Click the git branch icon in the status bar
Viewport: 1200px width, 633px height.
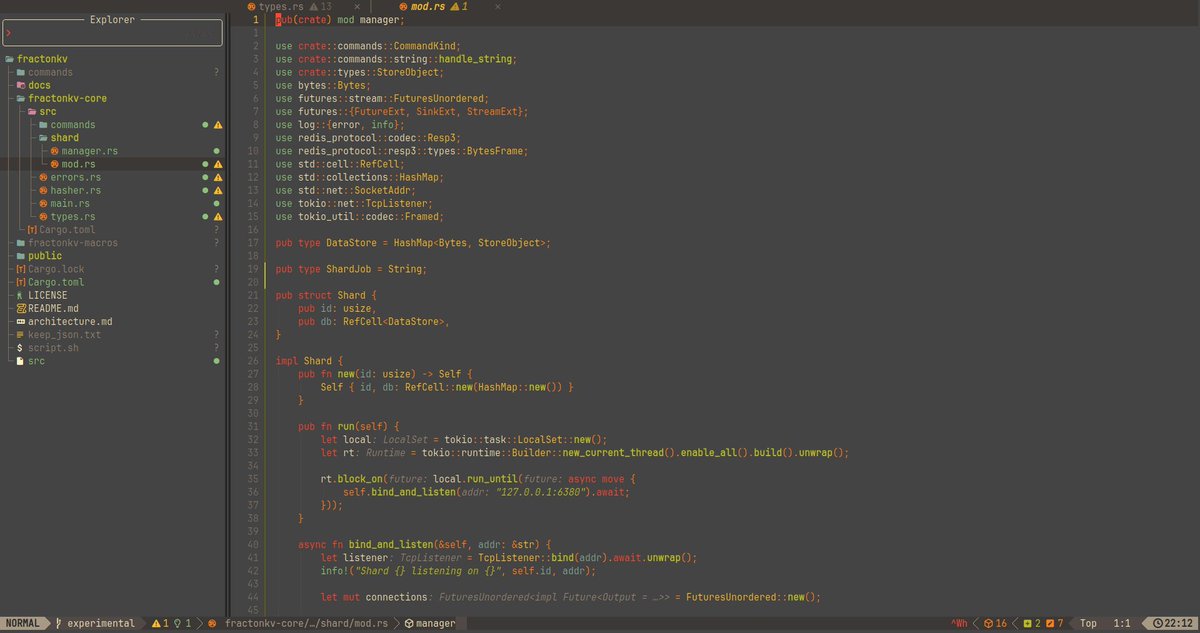point(57,623)
